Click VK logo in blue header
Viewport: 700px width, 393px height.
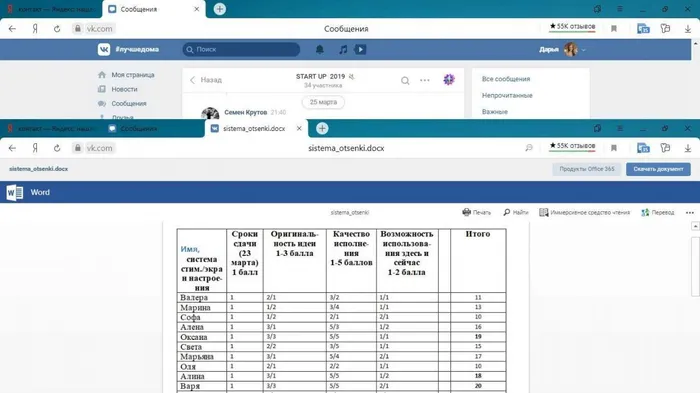pos(104,49)
